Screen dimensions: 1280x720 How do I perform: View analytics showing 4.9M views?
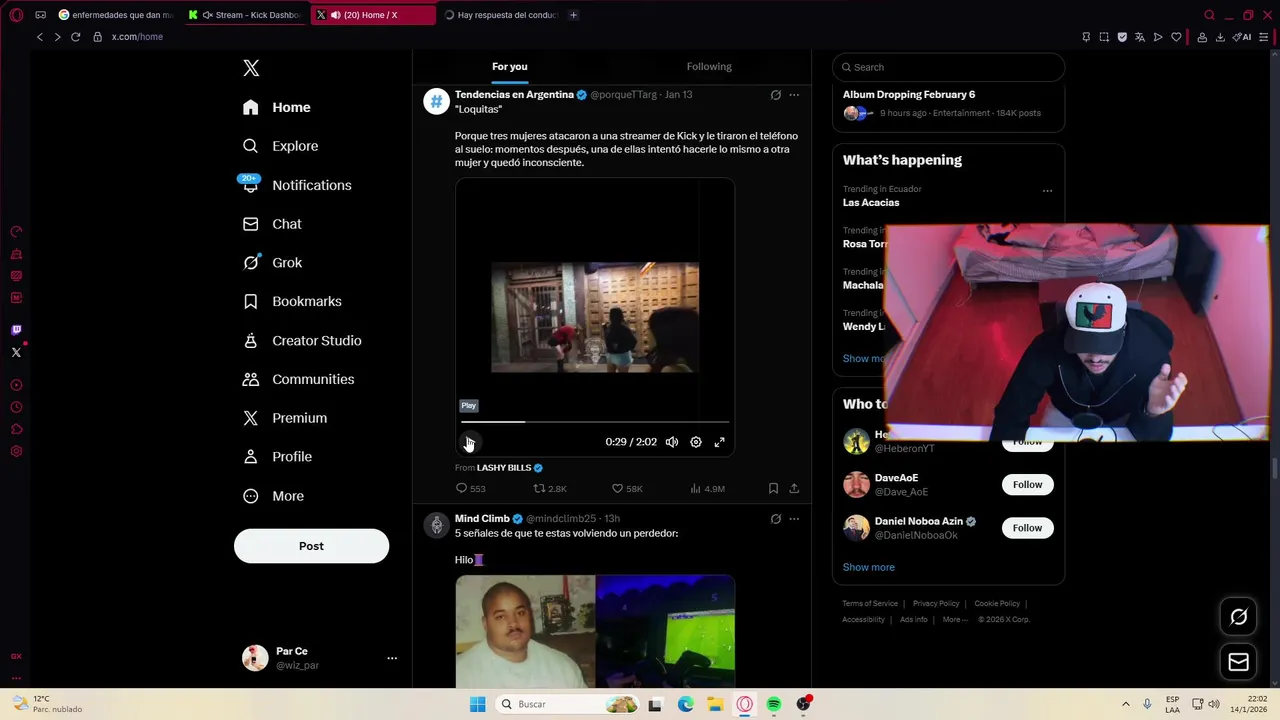pos(707,489)
